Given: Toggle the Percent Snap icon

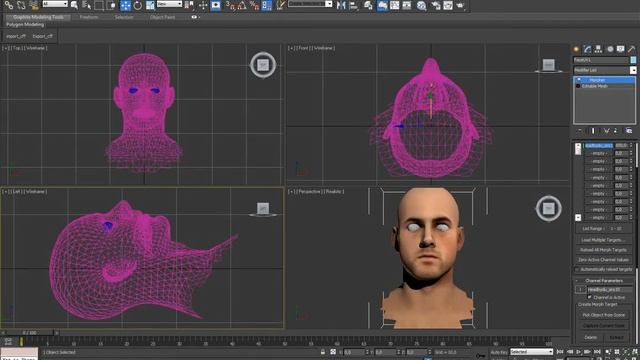Looking at the screenshot, I should coord(254,5).
